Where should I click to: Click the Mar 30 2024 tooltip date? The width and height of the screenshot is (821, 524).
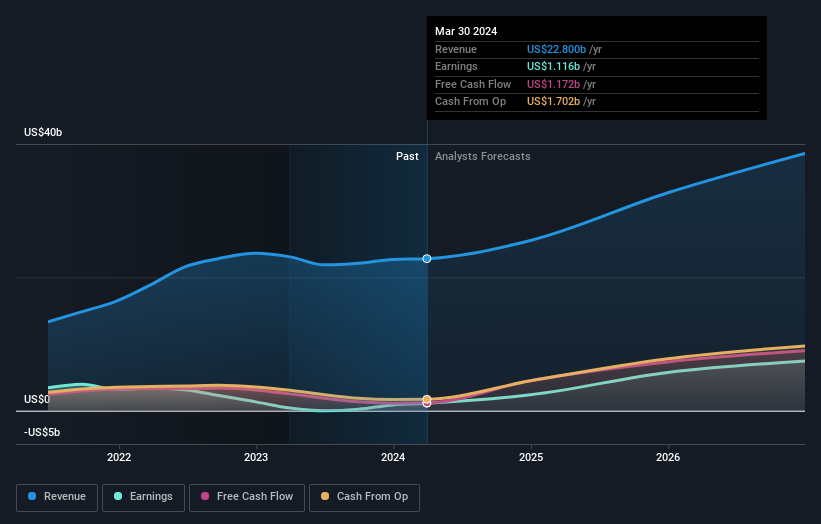tap(466, 31)
